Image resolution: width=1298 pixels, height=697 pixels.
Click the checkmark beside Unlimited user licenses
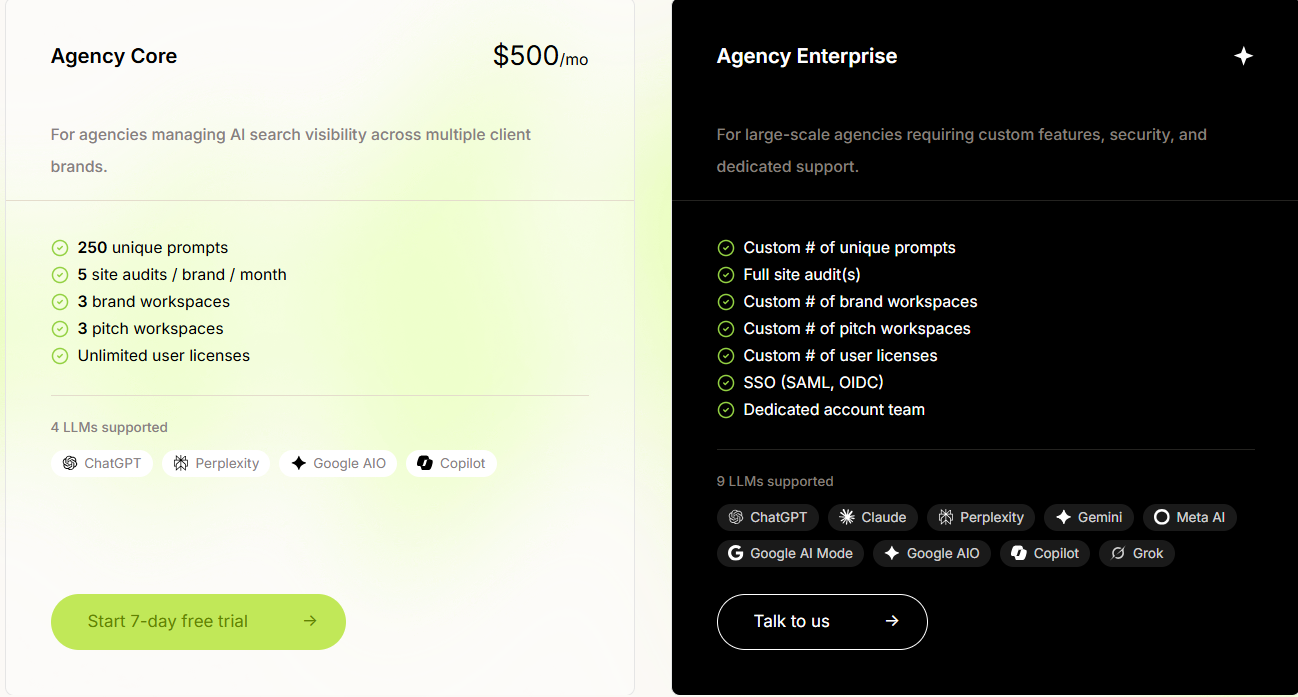tap(59, 355)
